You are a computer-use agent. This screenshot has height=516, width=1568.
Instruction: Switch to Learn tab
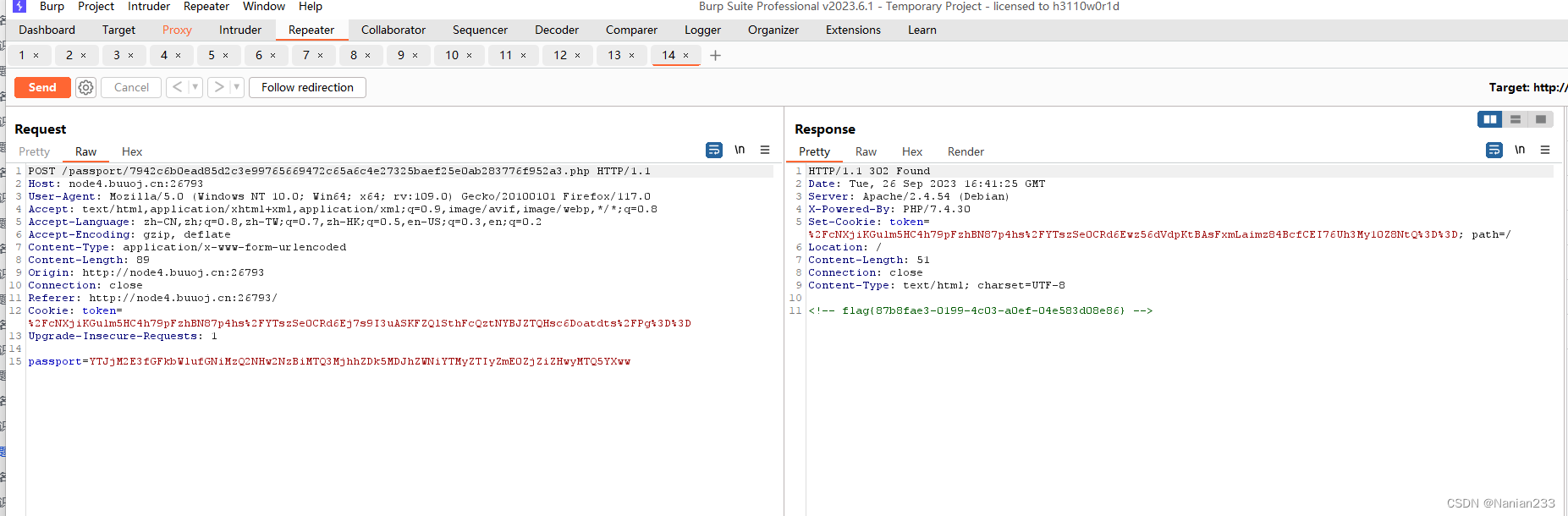pyautogui.click(x=922, y=30)
